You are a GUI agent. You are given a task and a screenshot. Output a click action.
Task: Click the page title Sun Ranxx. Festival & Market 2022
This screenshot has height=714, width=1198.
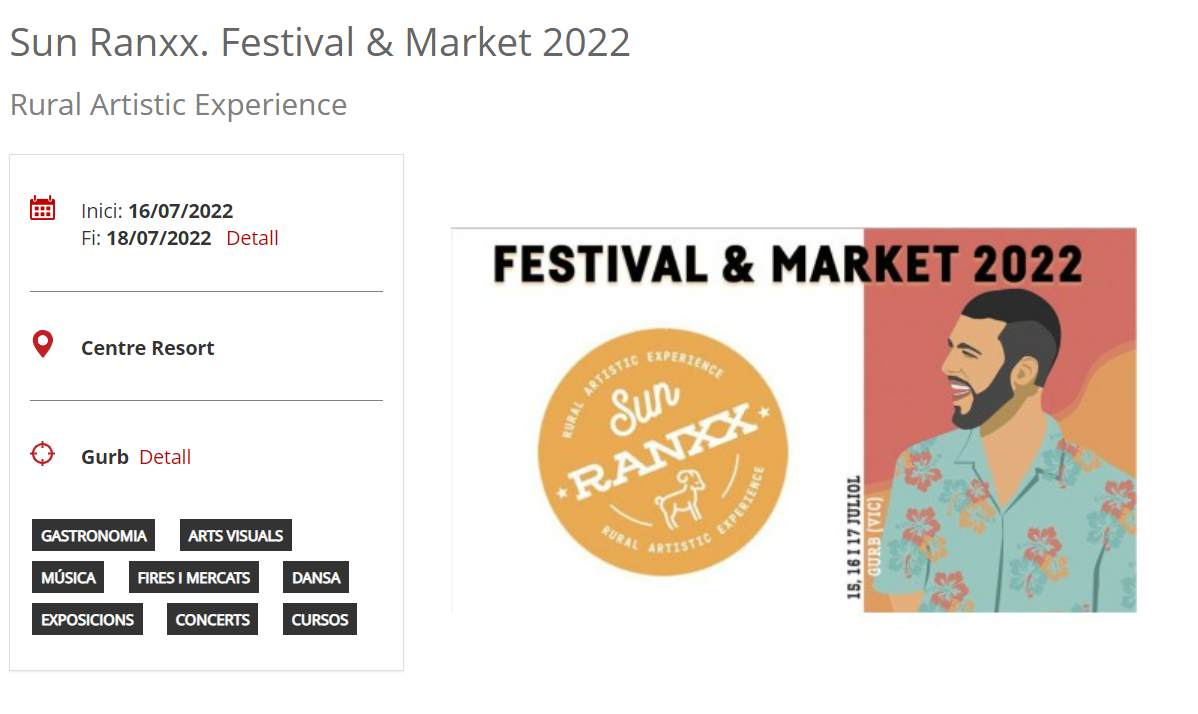[x=320, y=42]
